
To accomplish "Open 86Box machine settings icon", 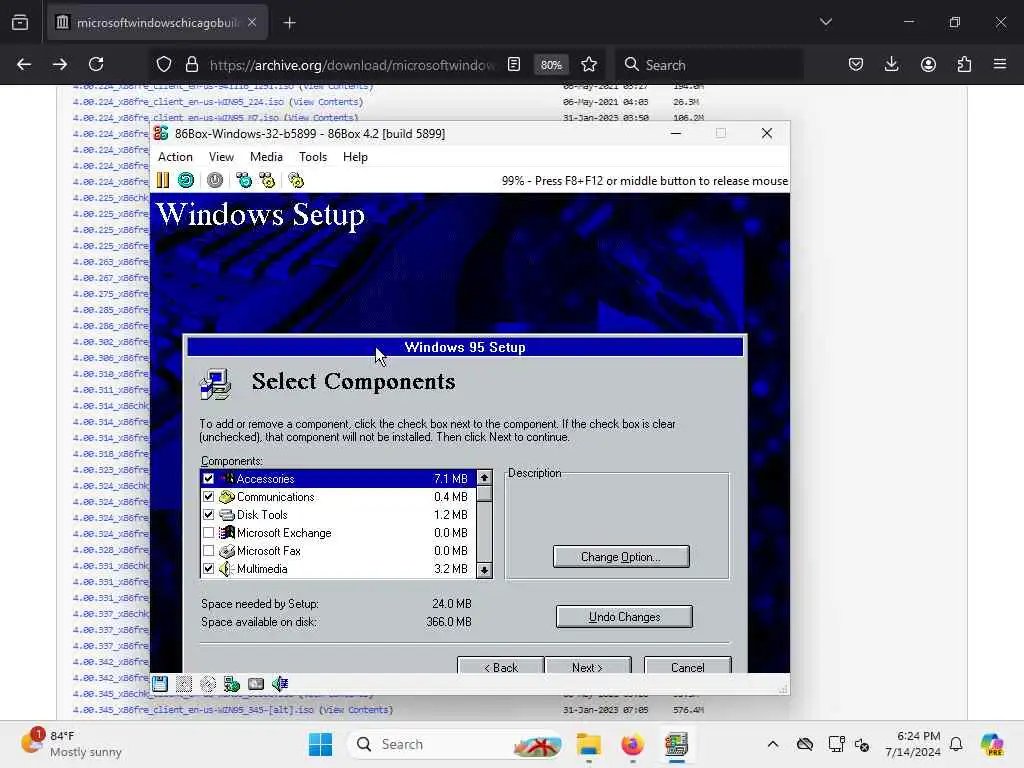I will 296,180.
